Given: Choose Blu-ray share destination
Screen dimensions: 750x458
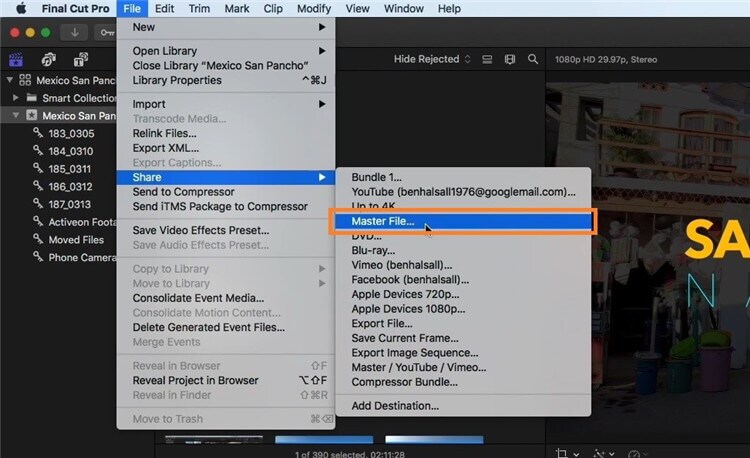Looking at the screenshot, I should pos(463,251).
